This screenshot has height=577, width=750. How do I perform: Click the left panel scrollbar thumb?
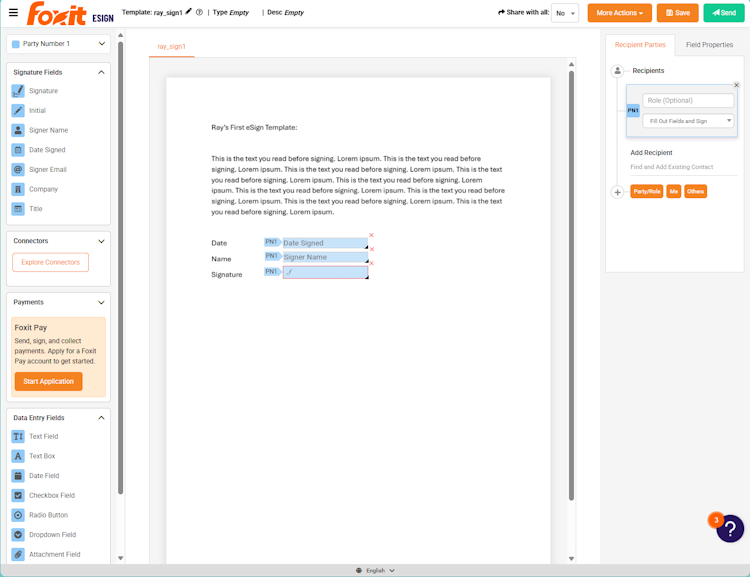[121, 268]
